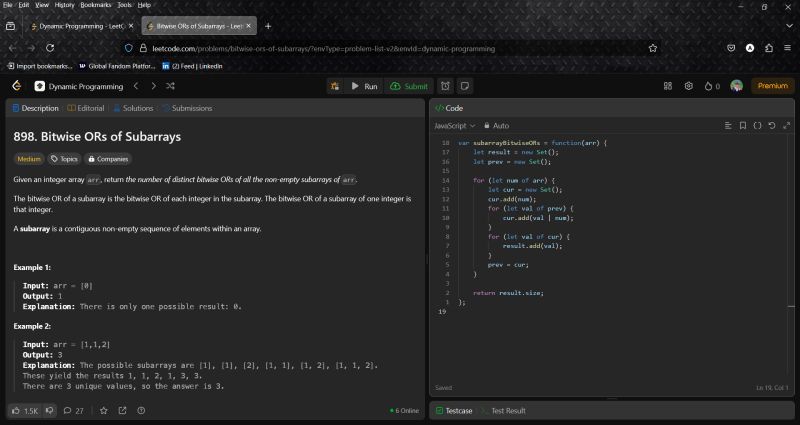Expand the Topics tag
Viewport: 800px width, 425px height.
(64, 159)
